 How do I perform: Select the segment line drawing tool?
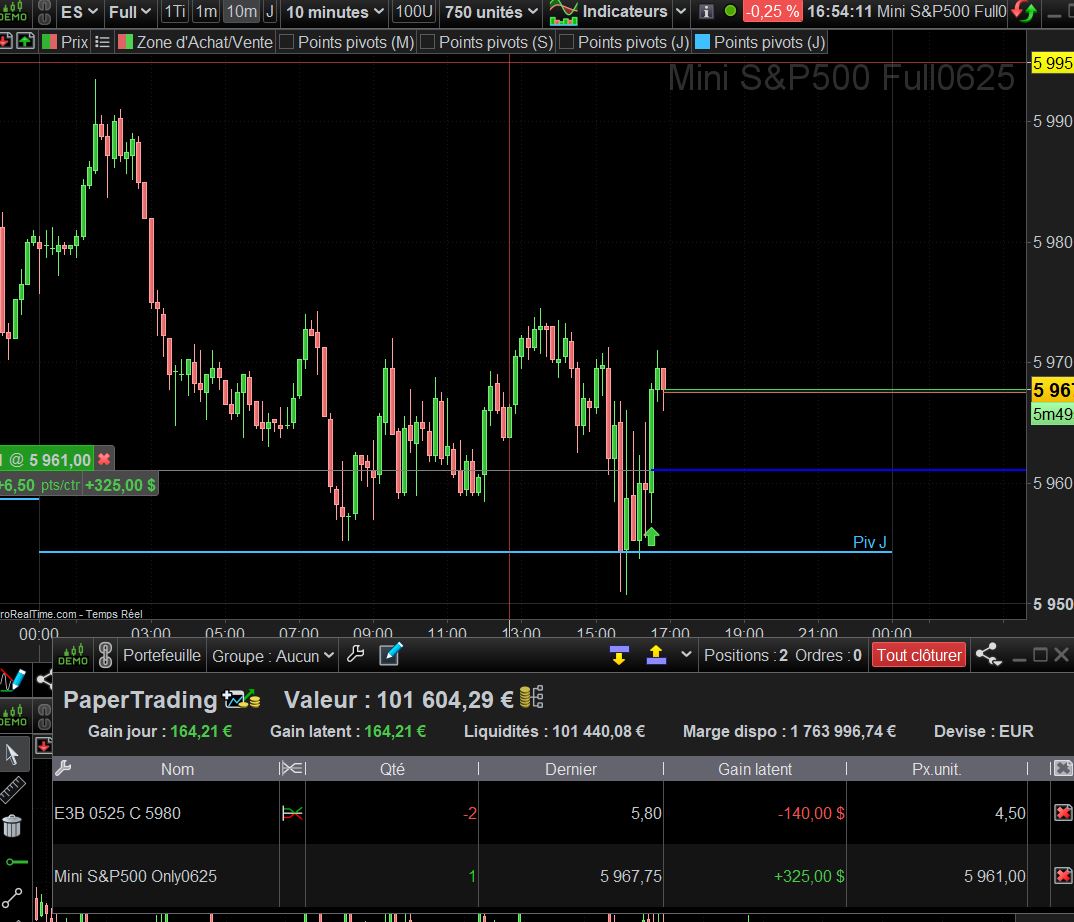tap(12, 898)
